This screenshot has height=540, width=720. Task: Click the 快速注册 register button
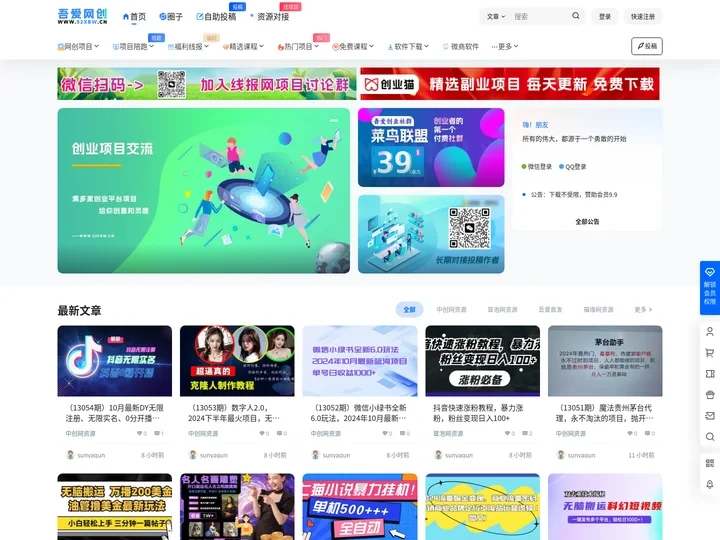643,17
